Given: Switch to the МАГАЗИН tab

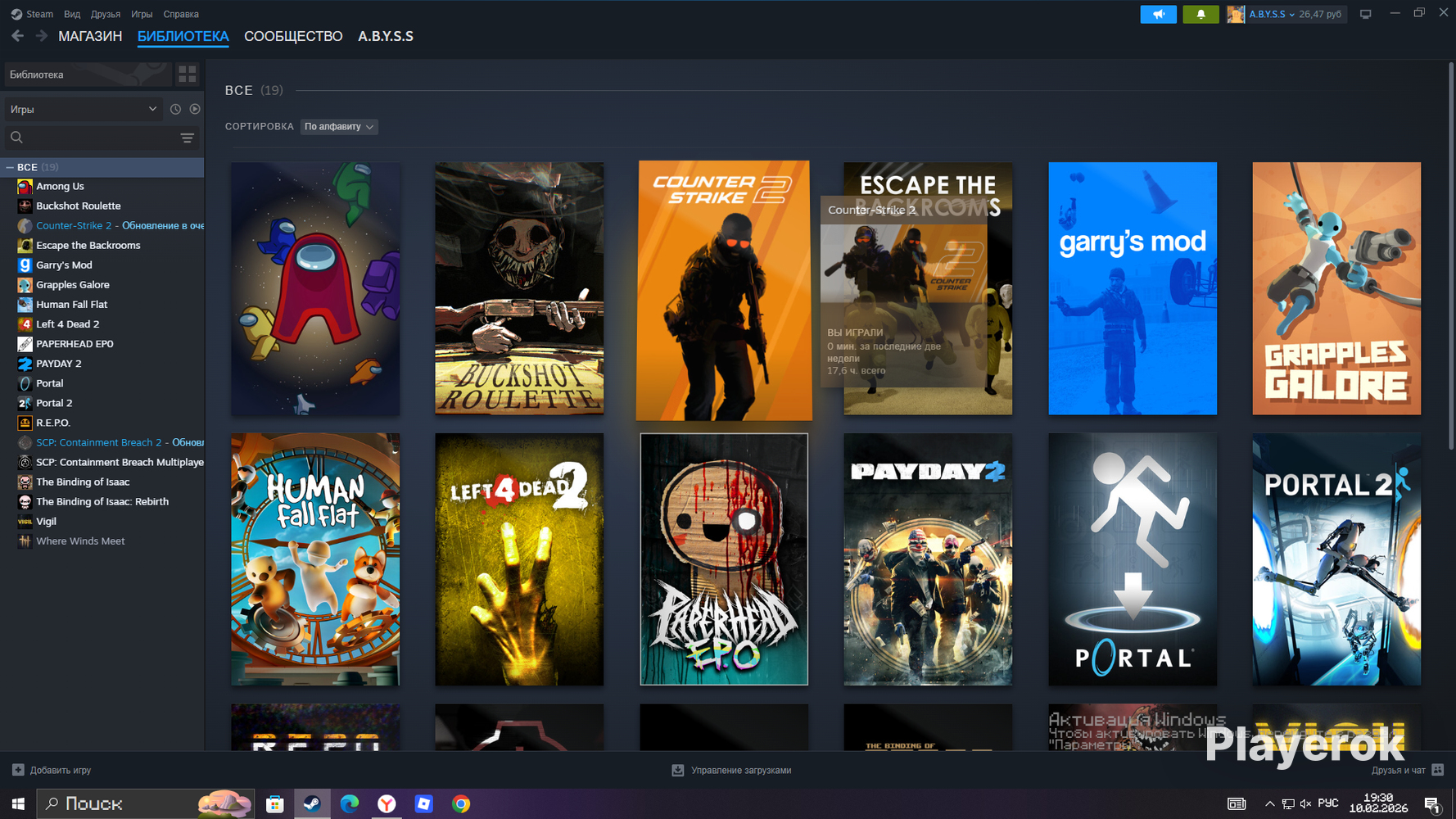Looking at the screenshot, I should [90, 36].
